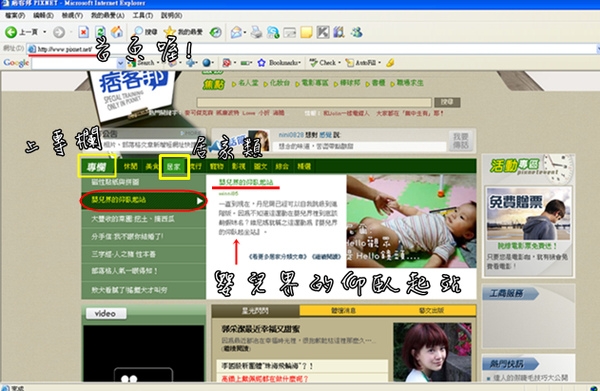Click the baby article thumbnail photo
This screenshot has height=391, width=600.
(x=411, y=221)
